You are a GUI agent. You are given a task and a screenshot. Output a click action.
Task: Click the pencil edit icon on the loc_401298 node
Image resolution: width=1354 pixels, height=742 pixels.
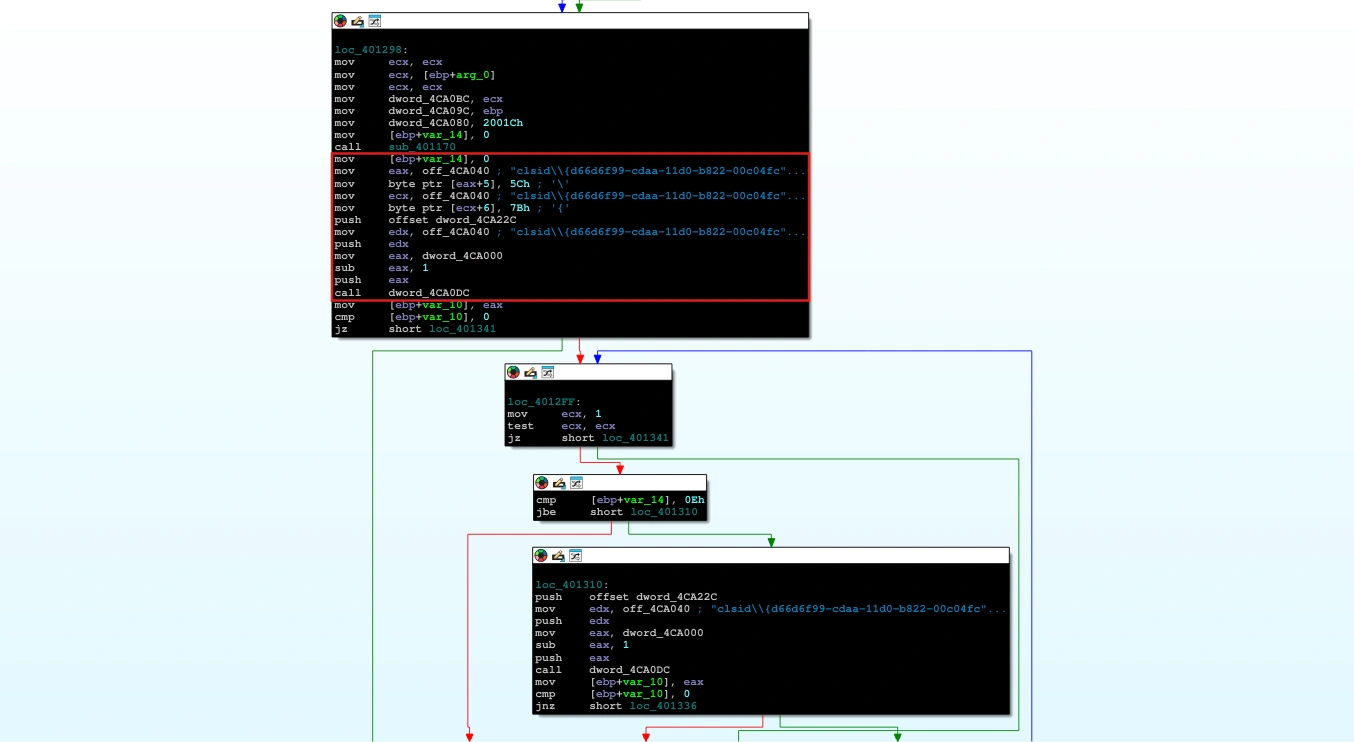[356, 21]
